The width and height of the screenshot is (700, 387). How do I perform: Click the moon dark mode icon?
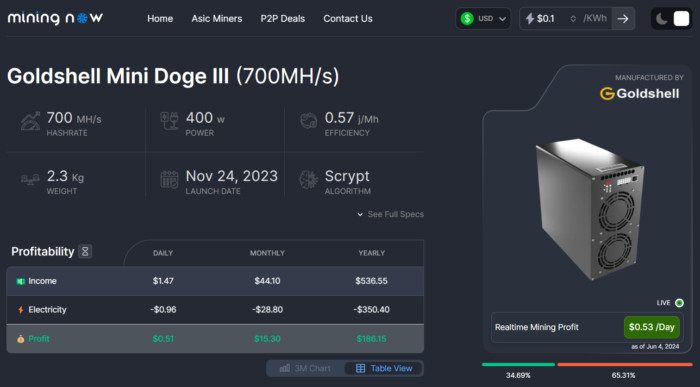(662, 18)
